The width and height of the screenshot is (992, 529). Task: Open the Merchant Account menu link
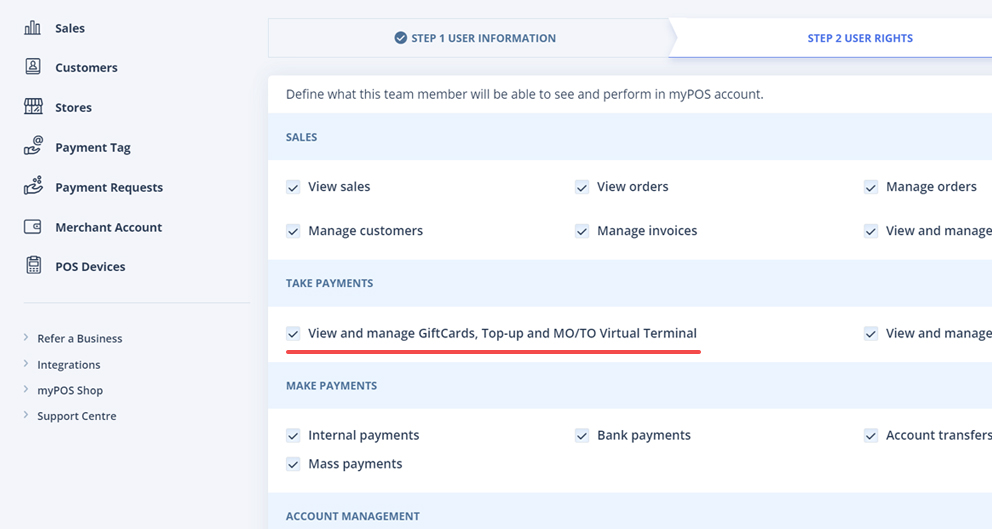pyautogui.click(x=108, y=227)
